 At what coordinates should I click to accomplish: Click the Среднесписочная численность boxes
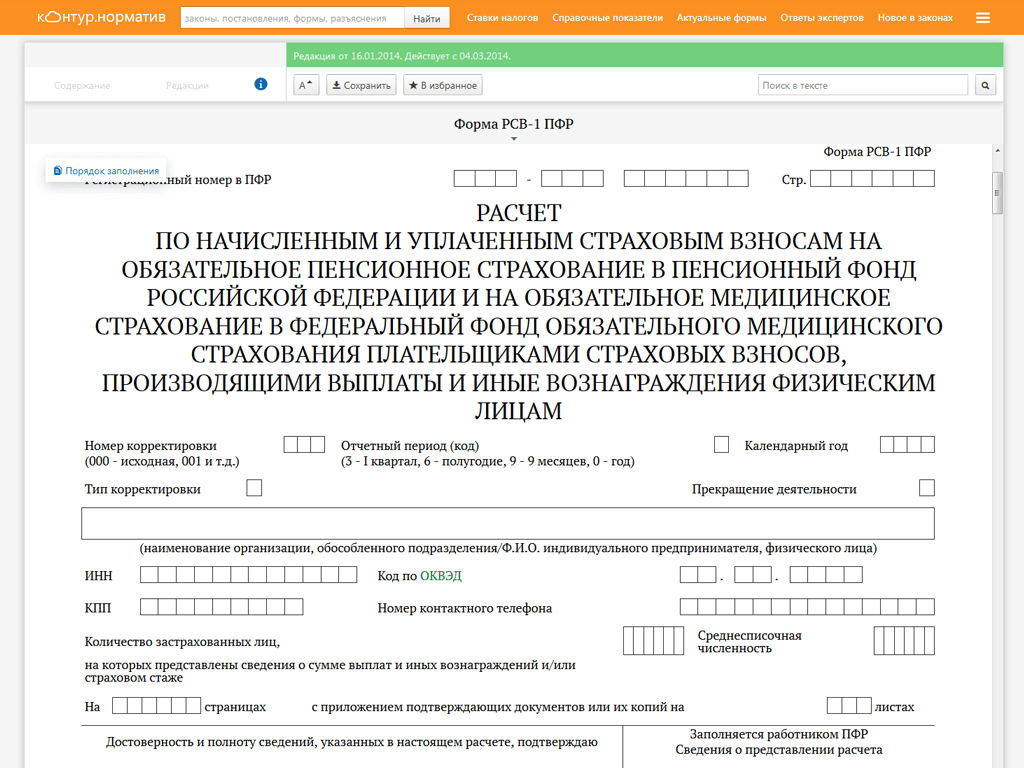(x=904, y=641)
